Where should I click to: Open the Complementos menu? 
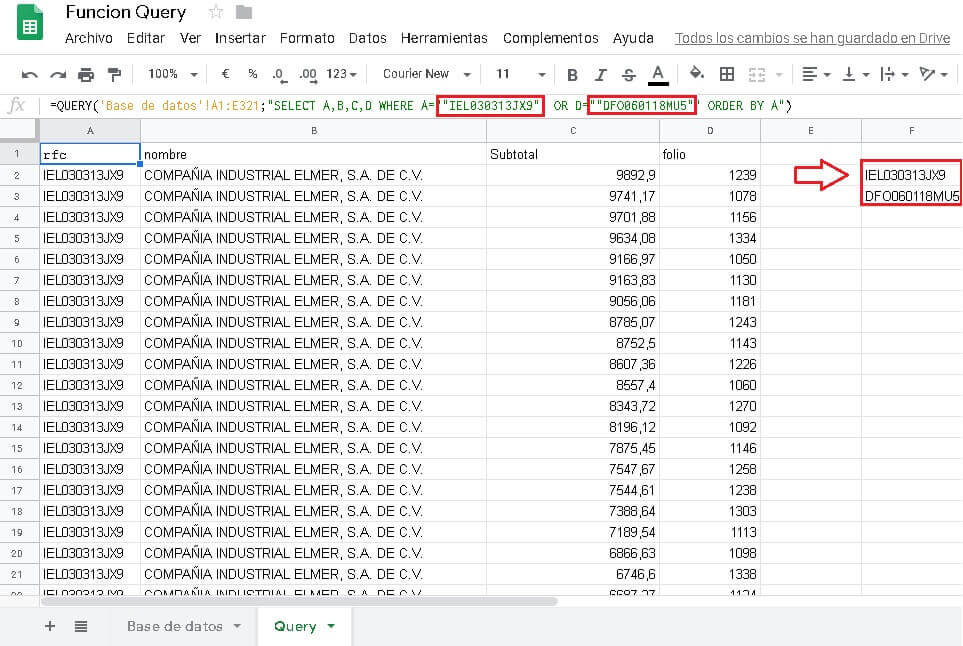(x=550, y=38)
